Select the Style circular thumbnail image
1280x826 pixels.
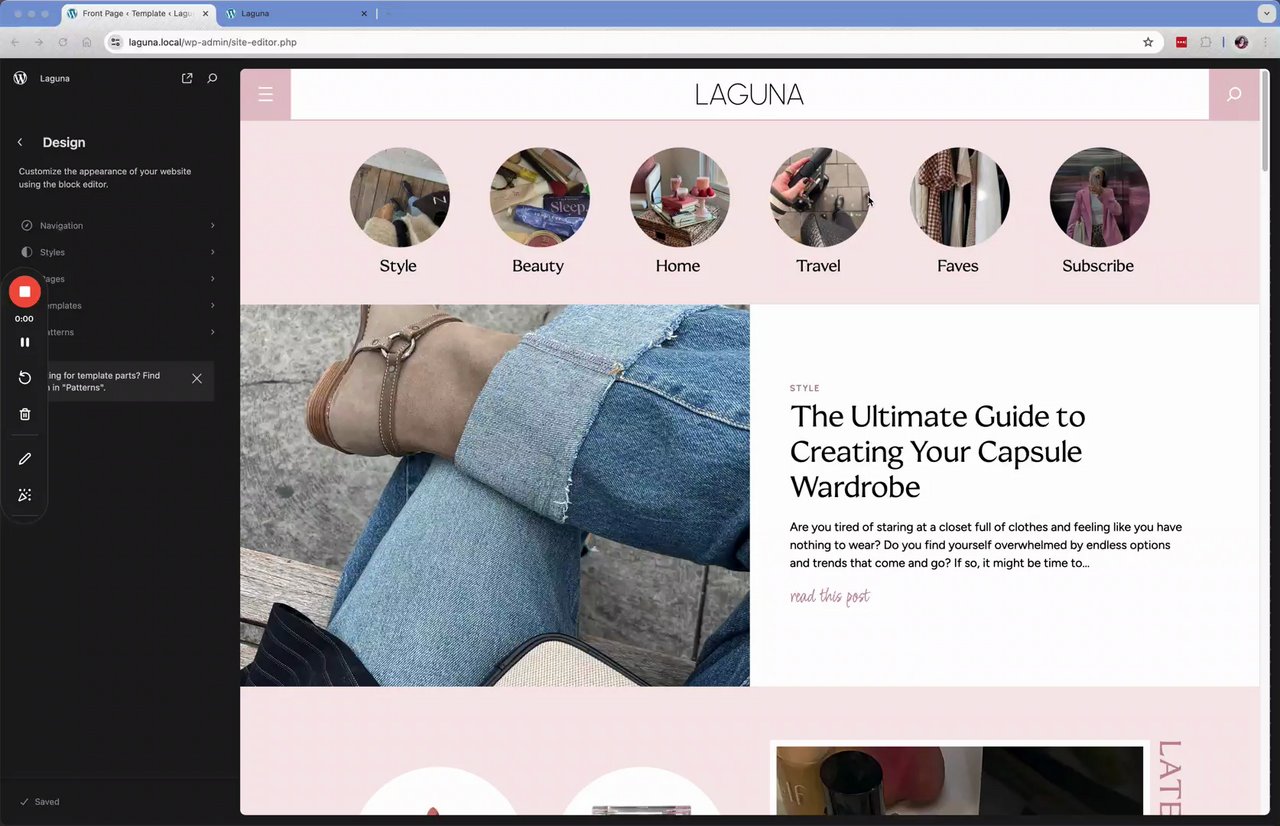tap(399, 197)
